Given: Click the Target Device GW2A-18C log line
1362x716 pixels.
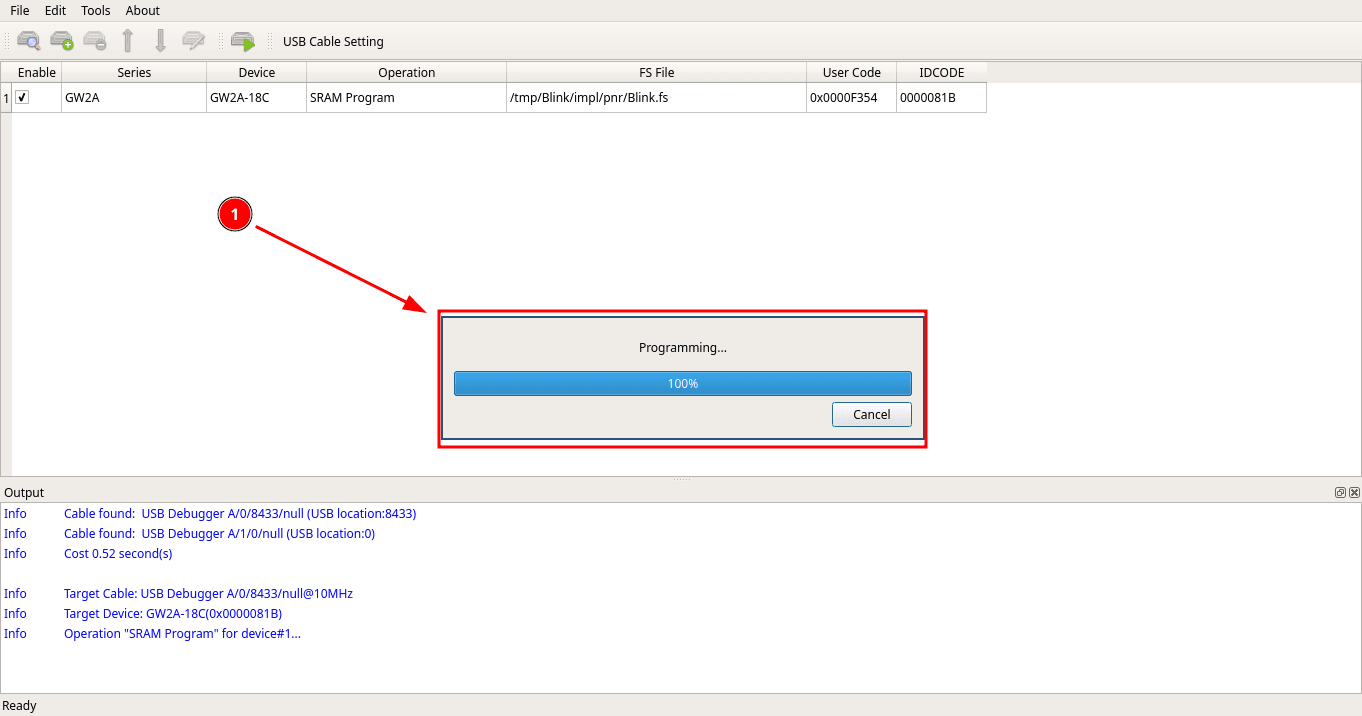Looking at the screenshot, I should pyautogui.click(x=173, y=613).
